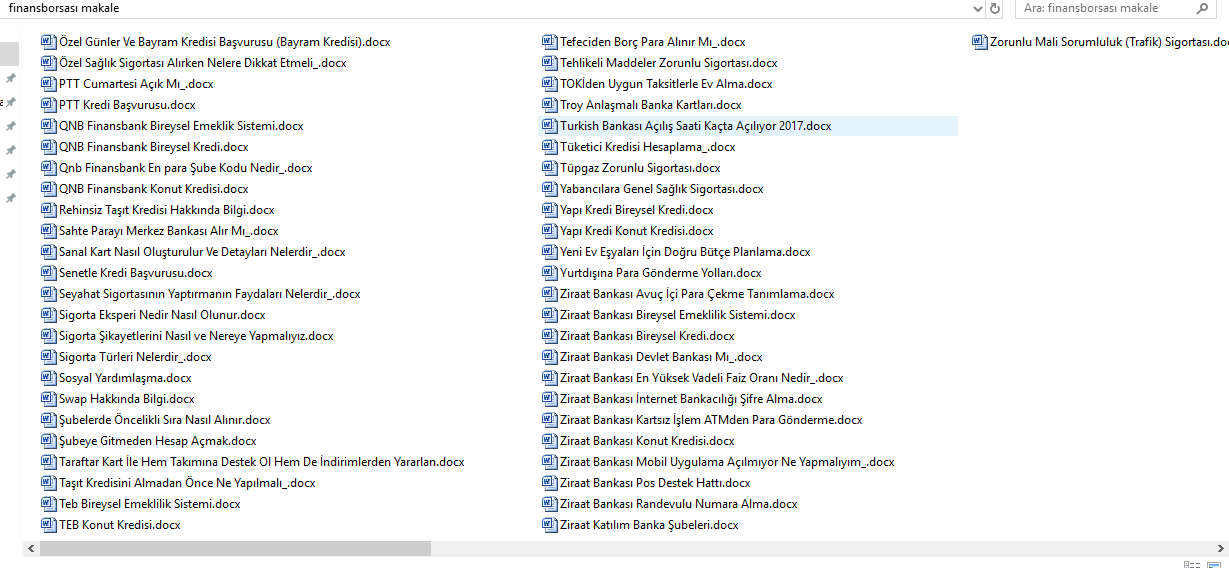The image size is (1229, 568).
Task: Click the TEB Konut Kredisi.docx icon
Action: click(49, 525)
